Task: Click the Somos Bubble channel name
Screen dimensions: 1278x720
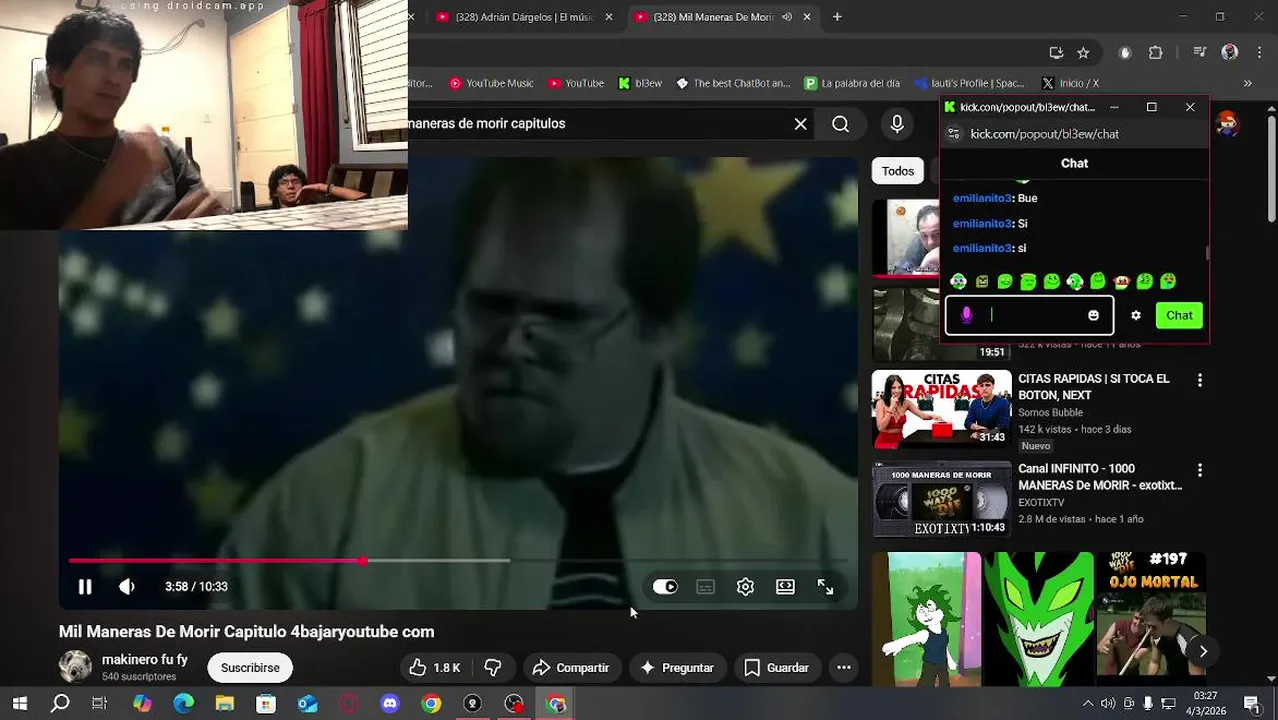Action: click(1050, 412)
